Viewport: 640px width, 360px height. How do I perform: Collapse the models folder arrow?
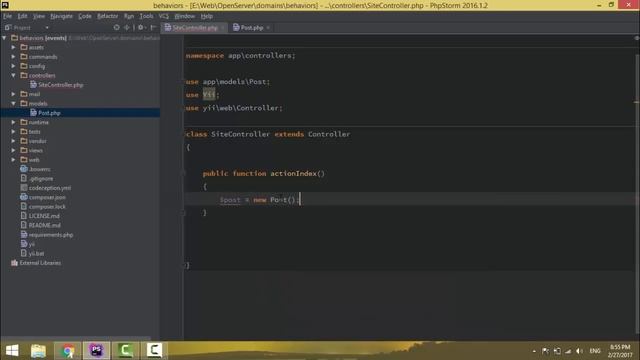point(13,104)
